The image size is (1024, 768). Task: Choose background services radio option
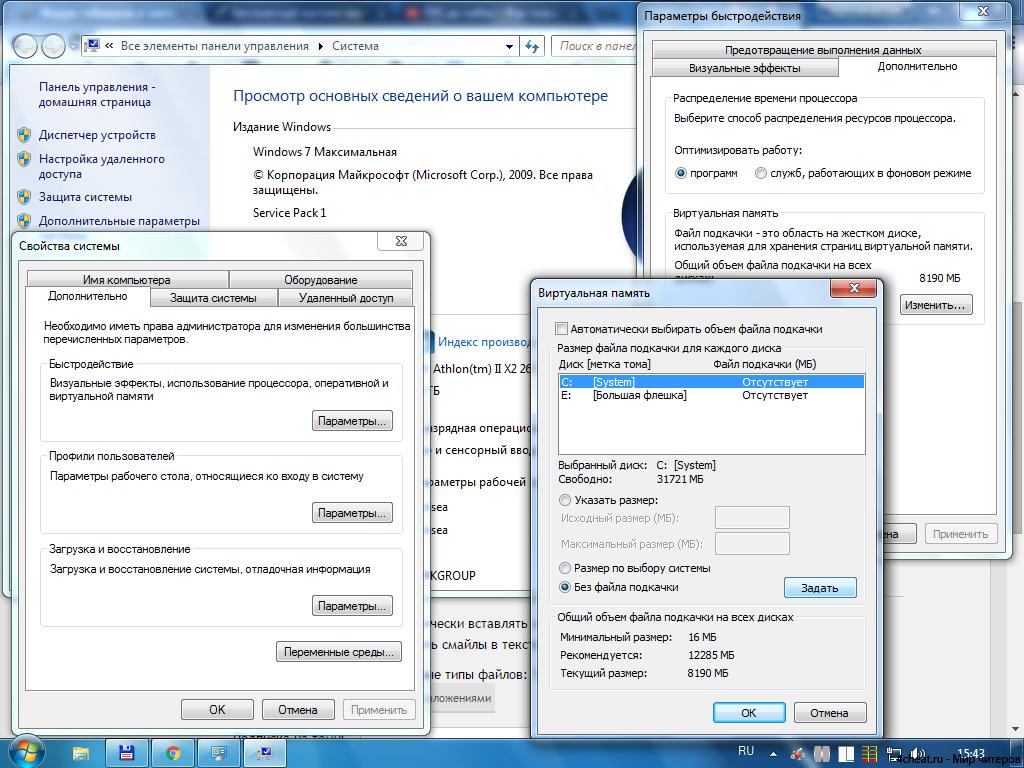coord(761,173)
